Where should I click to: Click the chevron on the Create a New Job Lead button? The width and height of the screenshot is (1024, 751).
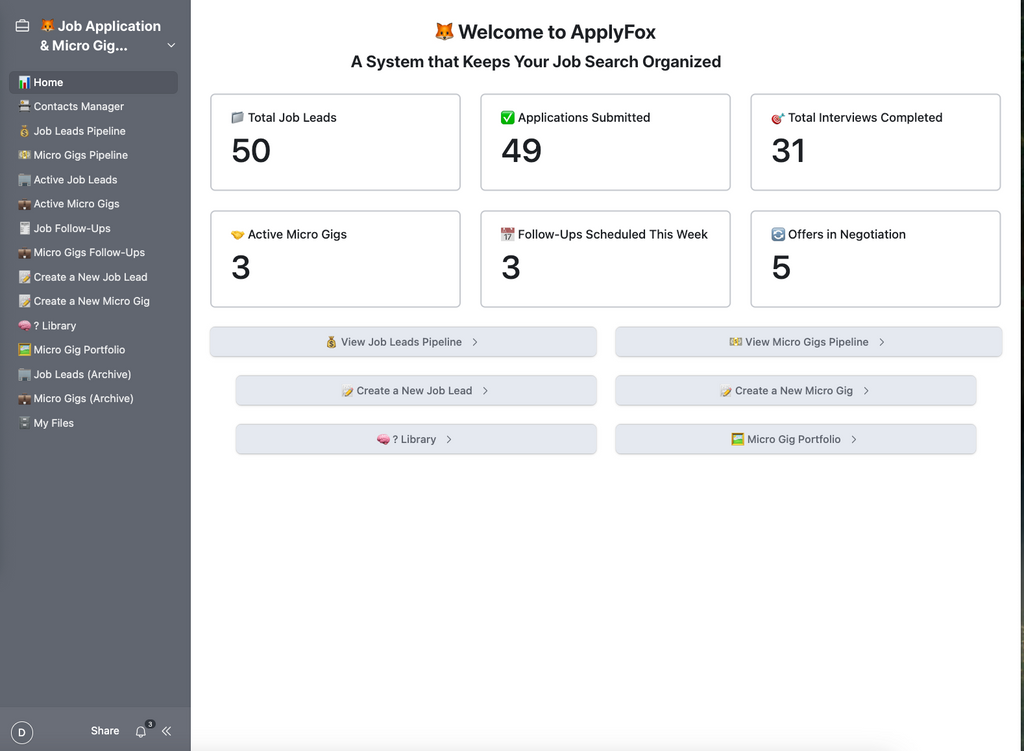click(485, 391)
